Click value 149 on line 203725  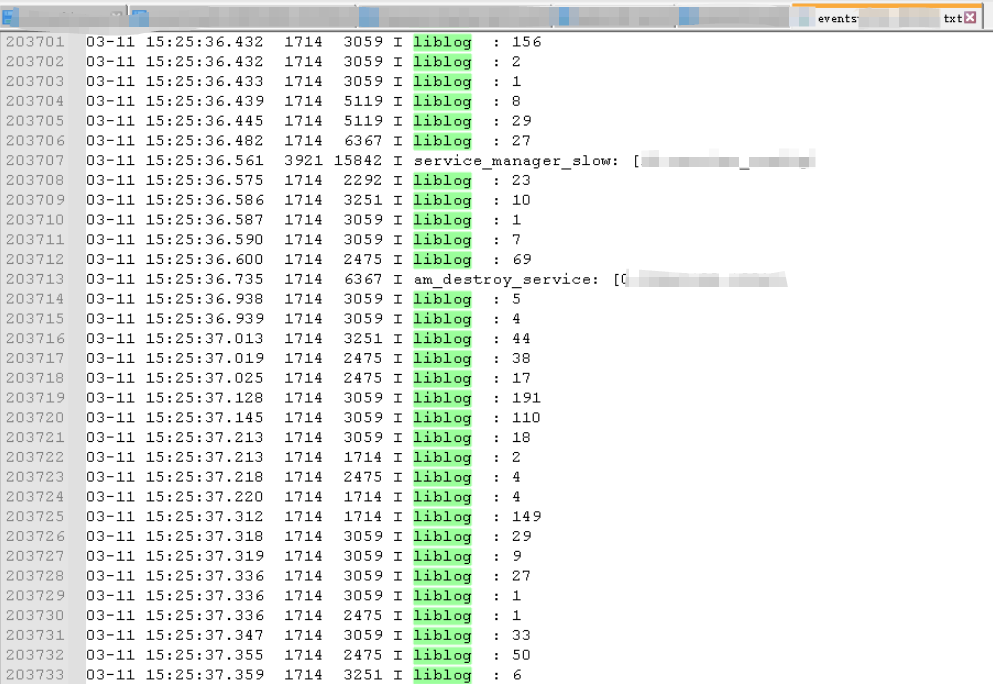(x=526, y=516)
